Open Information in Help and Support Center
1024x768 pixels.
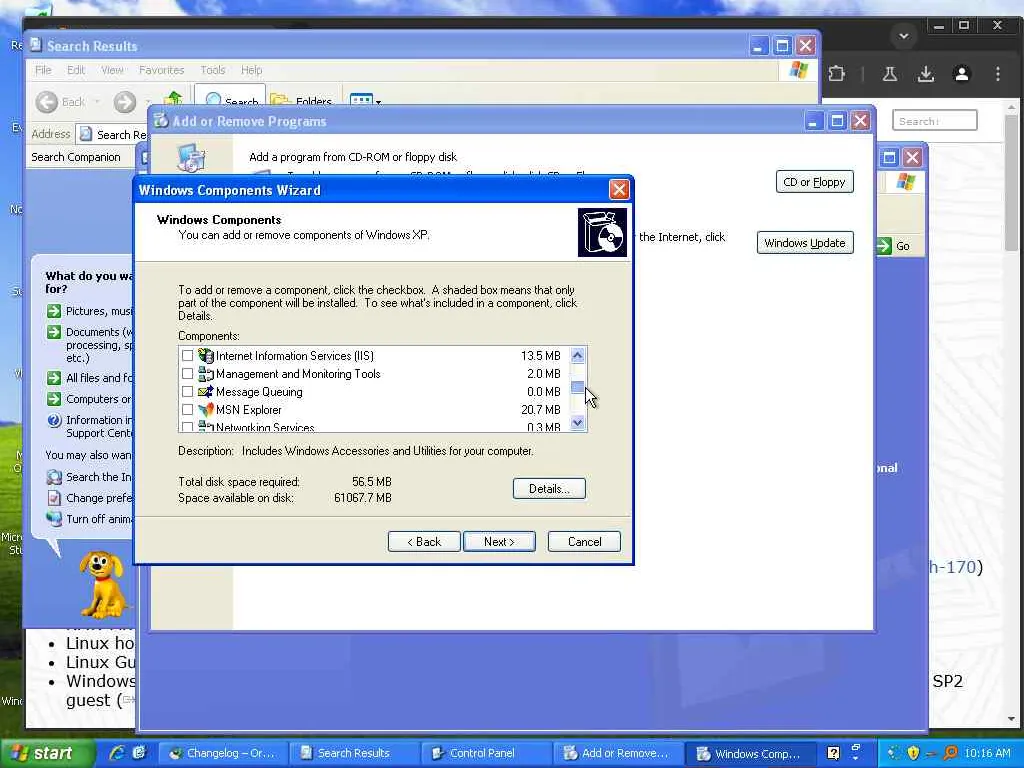(55, 421)
